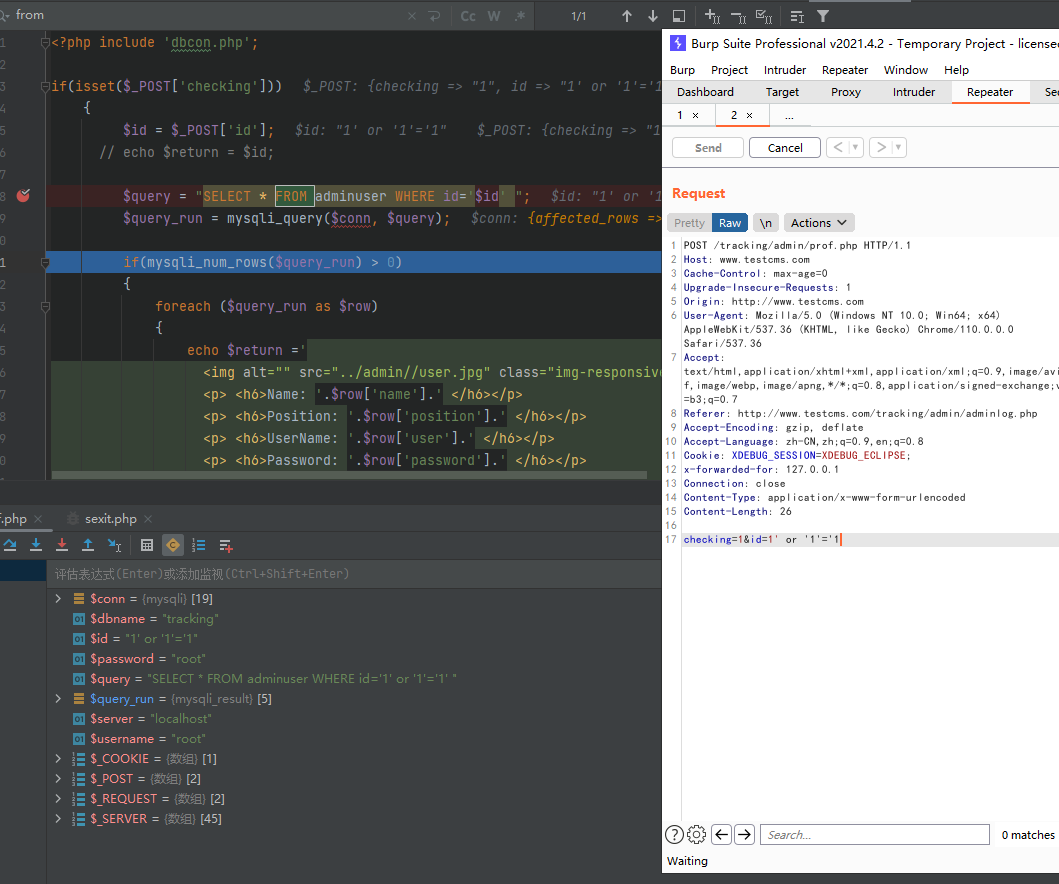
Task: Click Cancel button in Repeater
Action: pos(785,148)
